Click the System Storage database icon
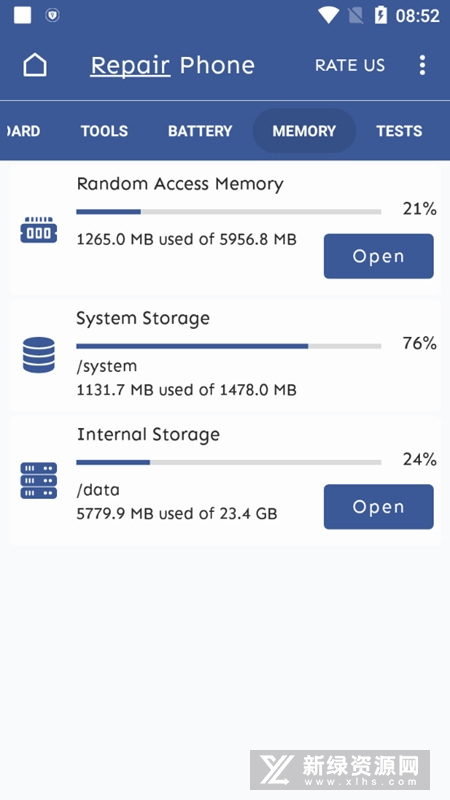Viewport: 450px width, 800px height. point(39,355)
